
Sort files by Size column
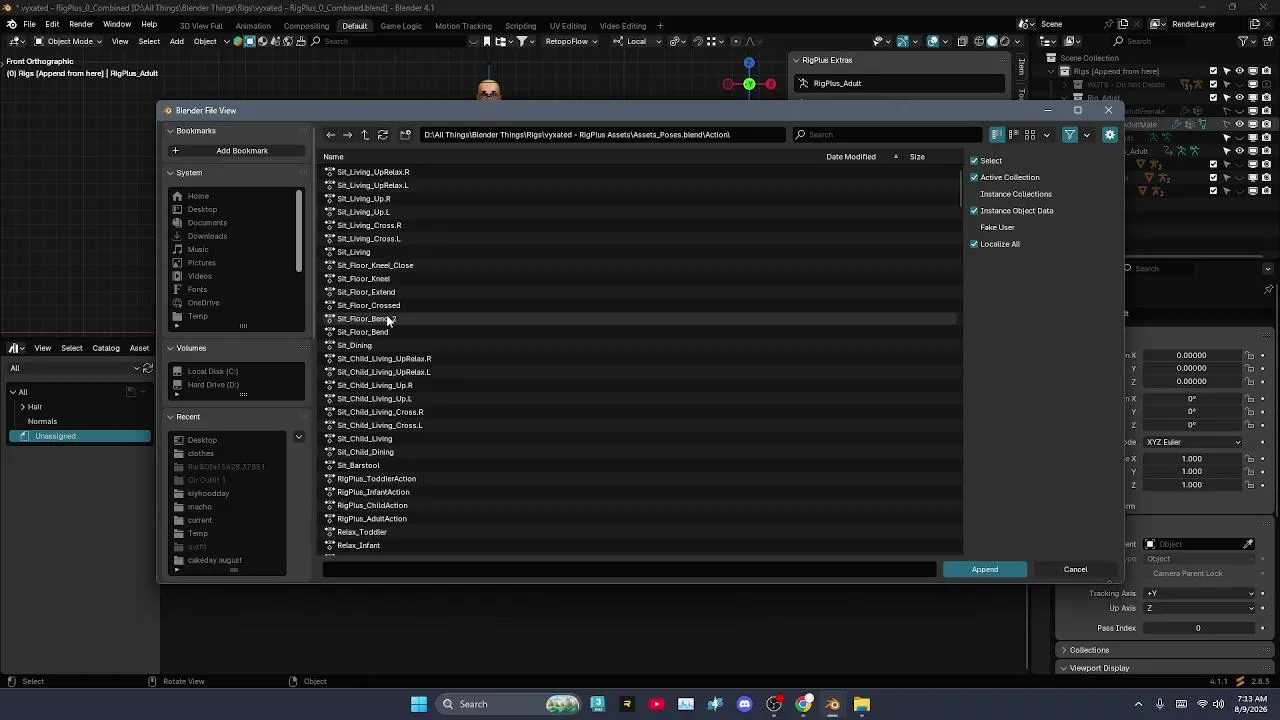(917, 157)
